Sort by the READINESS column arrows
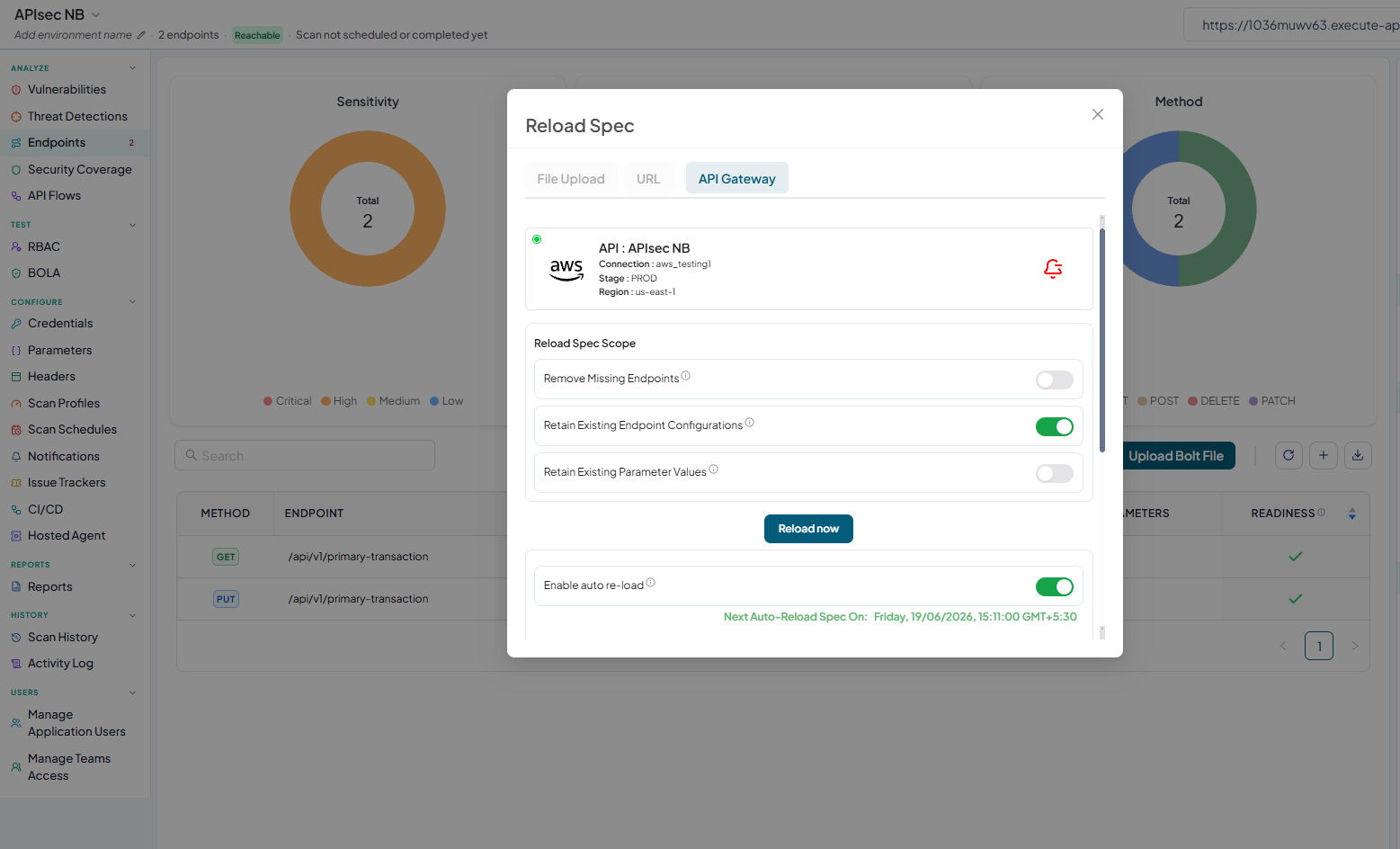This screenshot has width=1400, height=849. 1352,514
